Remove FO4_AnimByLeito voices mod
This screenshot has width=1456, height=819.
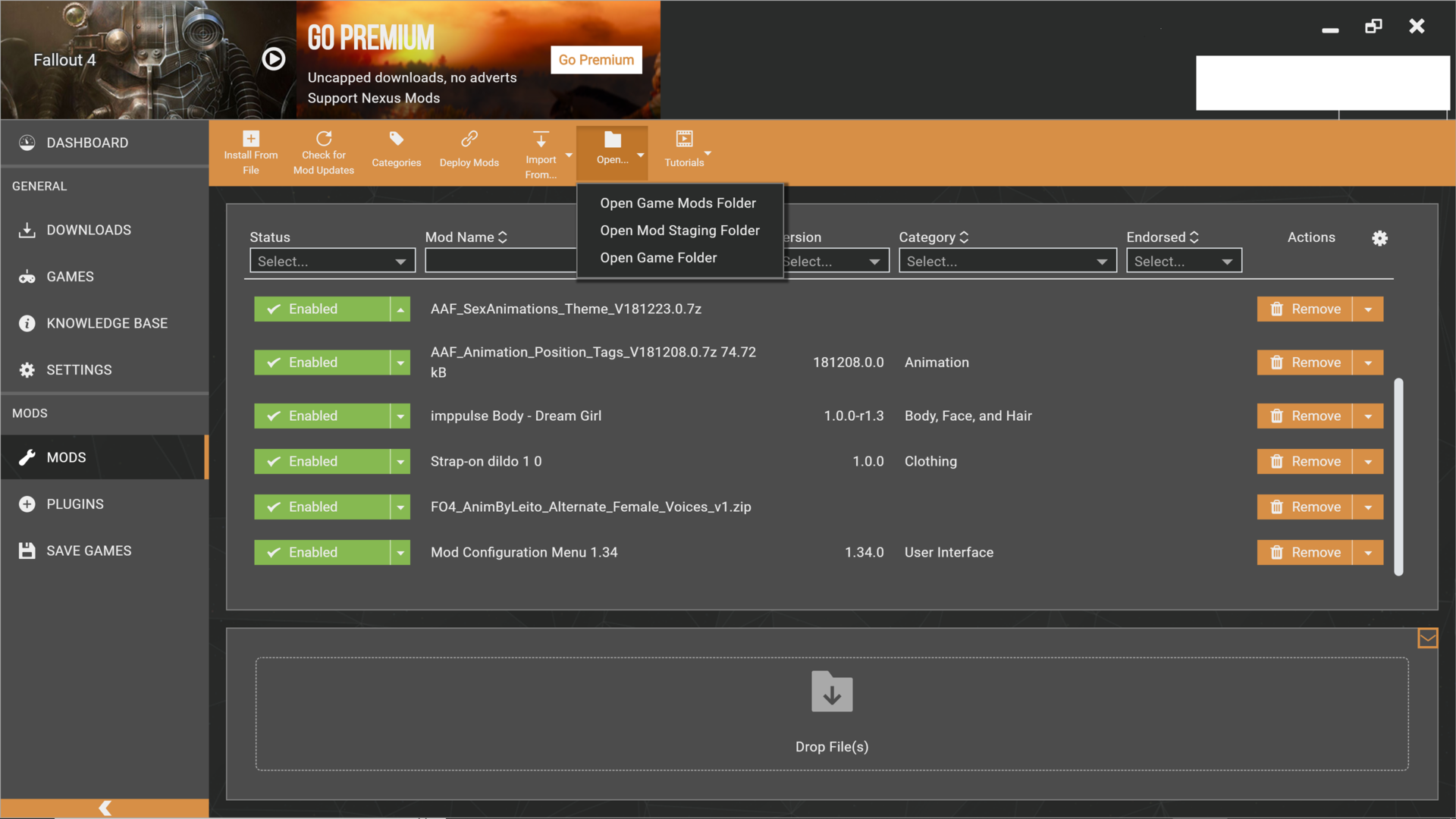pos(1304,507)
